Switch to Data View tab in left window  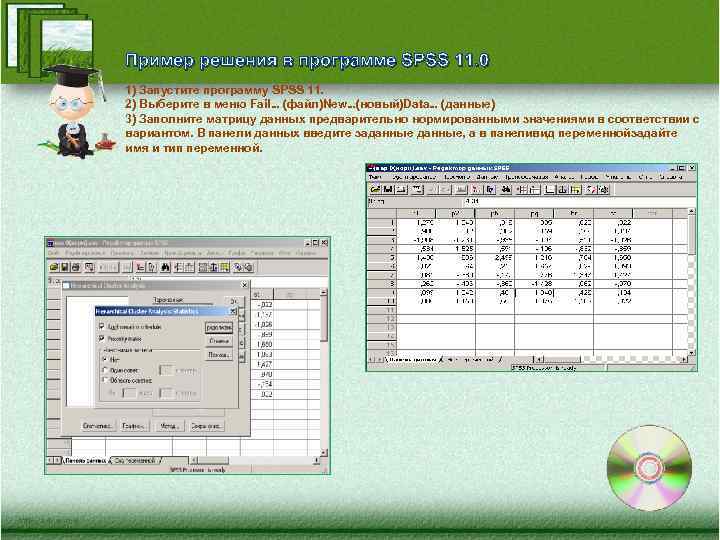[86, 460]
